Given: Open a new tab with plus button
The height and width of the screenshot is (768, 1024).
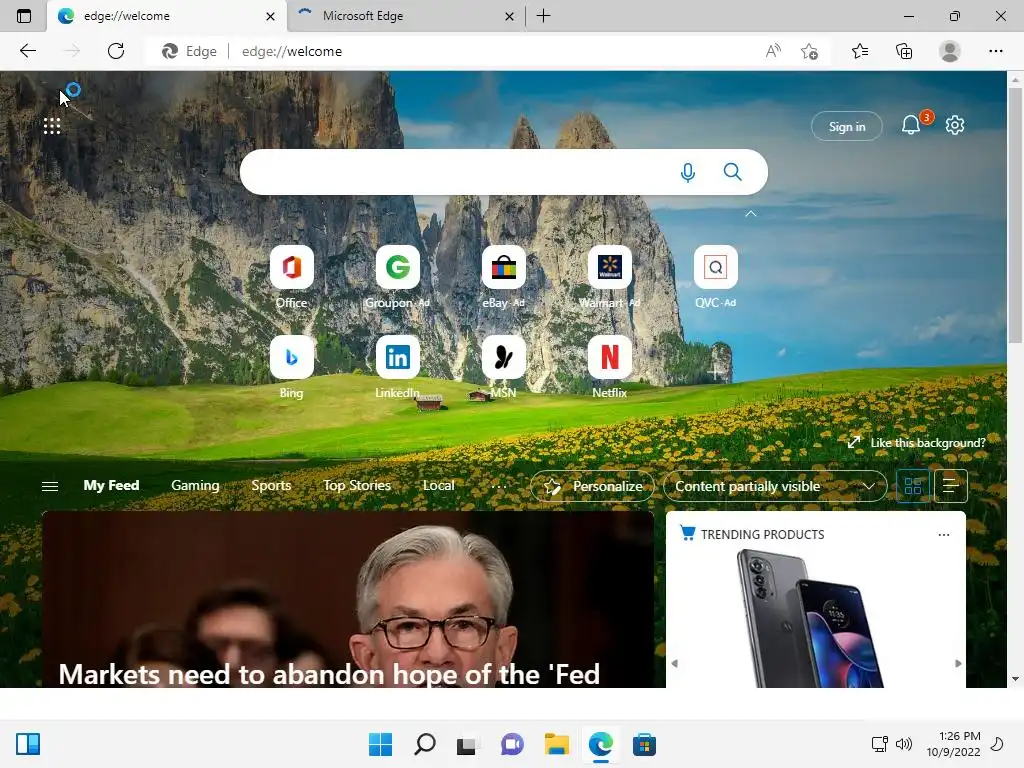Looking at the screenshot, I should tap(543, 16).
